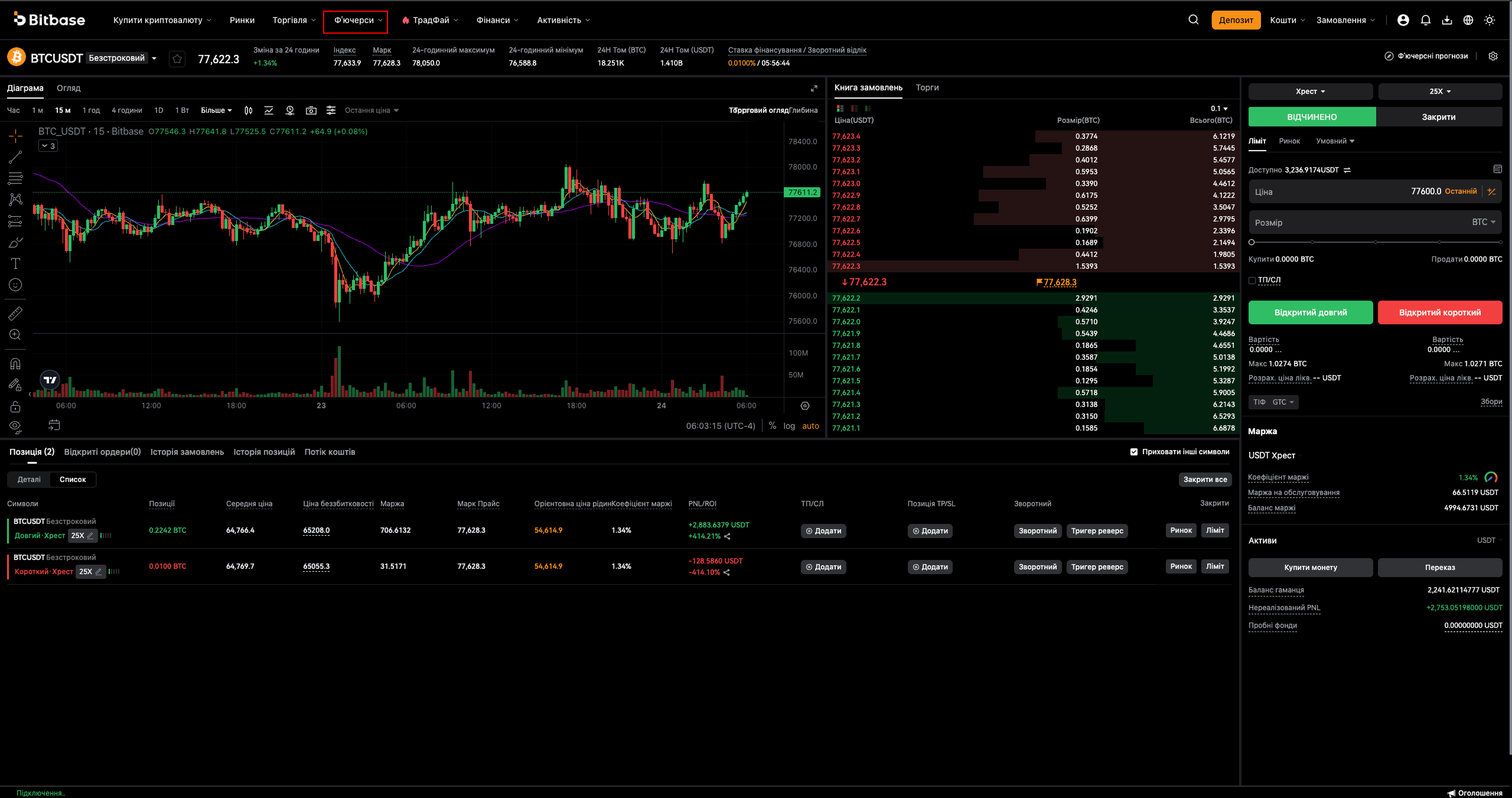Hide all drawings eye icon
This screenshot has width=1512, height=798.
click(x=15, y=426)
